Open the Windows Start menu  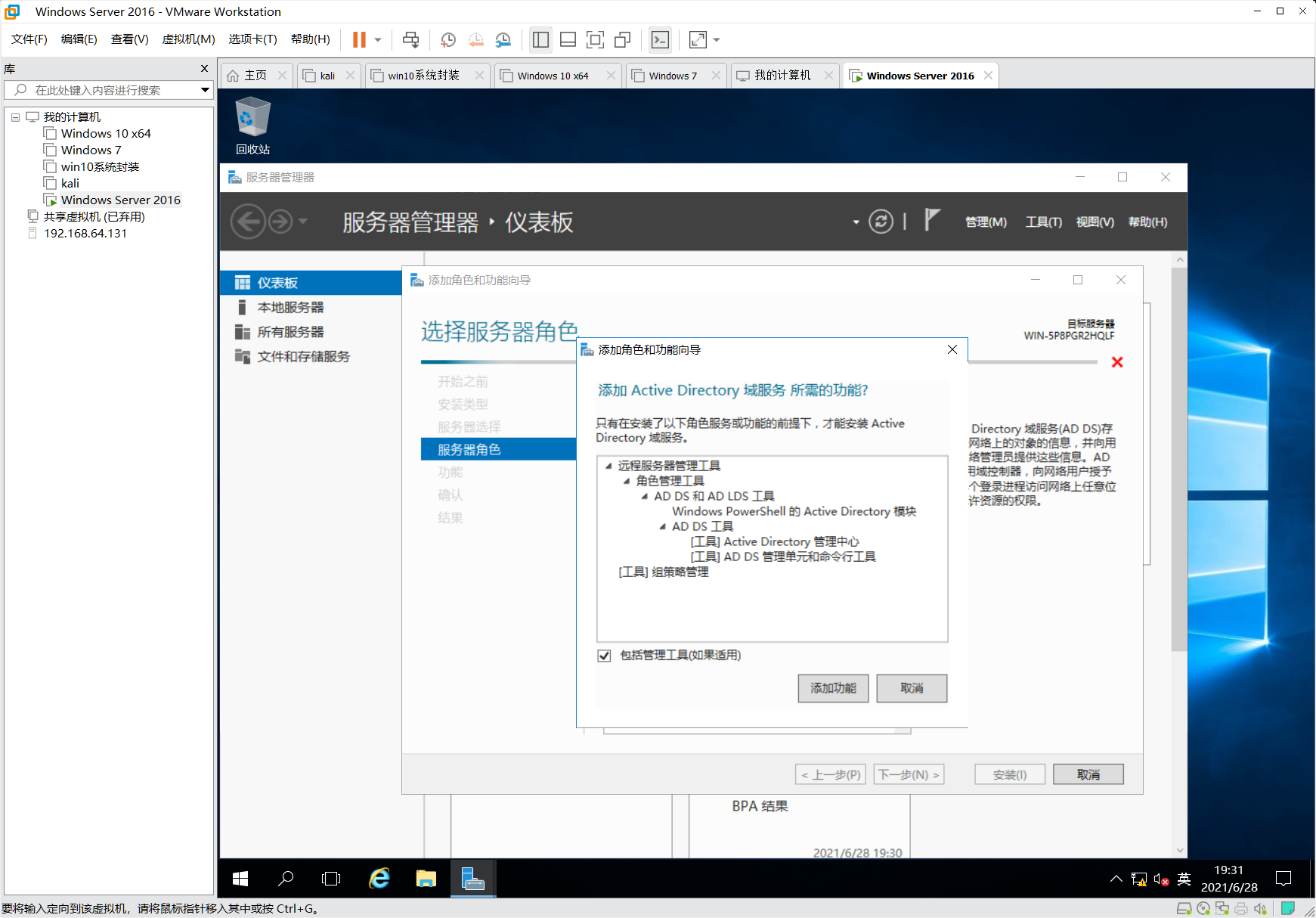click(x=240, y=879)
